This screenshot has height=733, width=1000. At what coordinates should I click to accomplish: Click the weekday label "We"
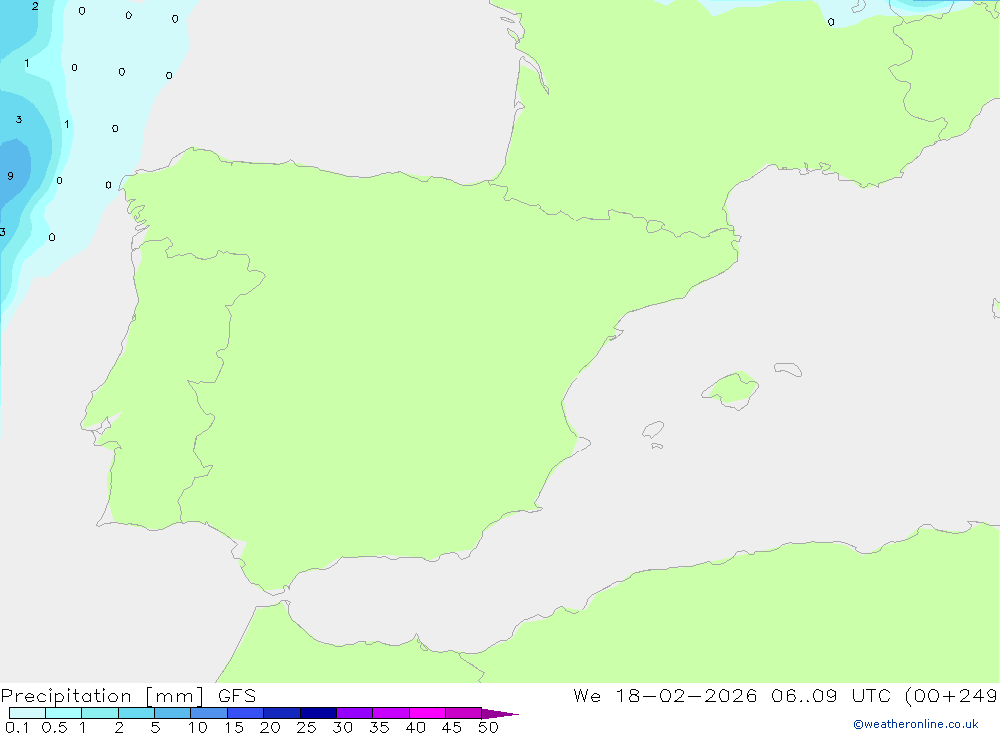[587, 695]
